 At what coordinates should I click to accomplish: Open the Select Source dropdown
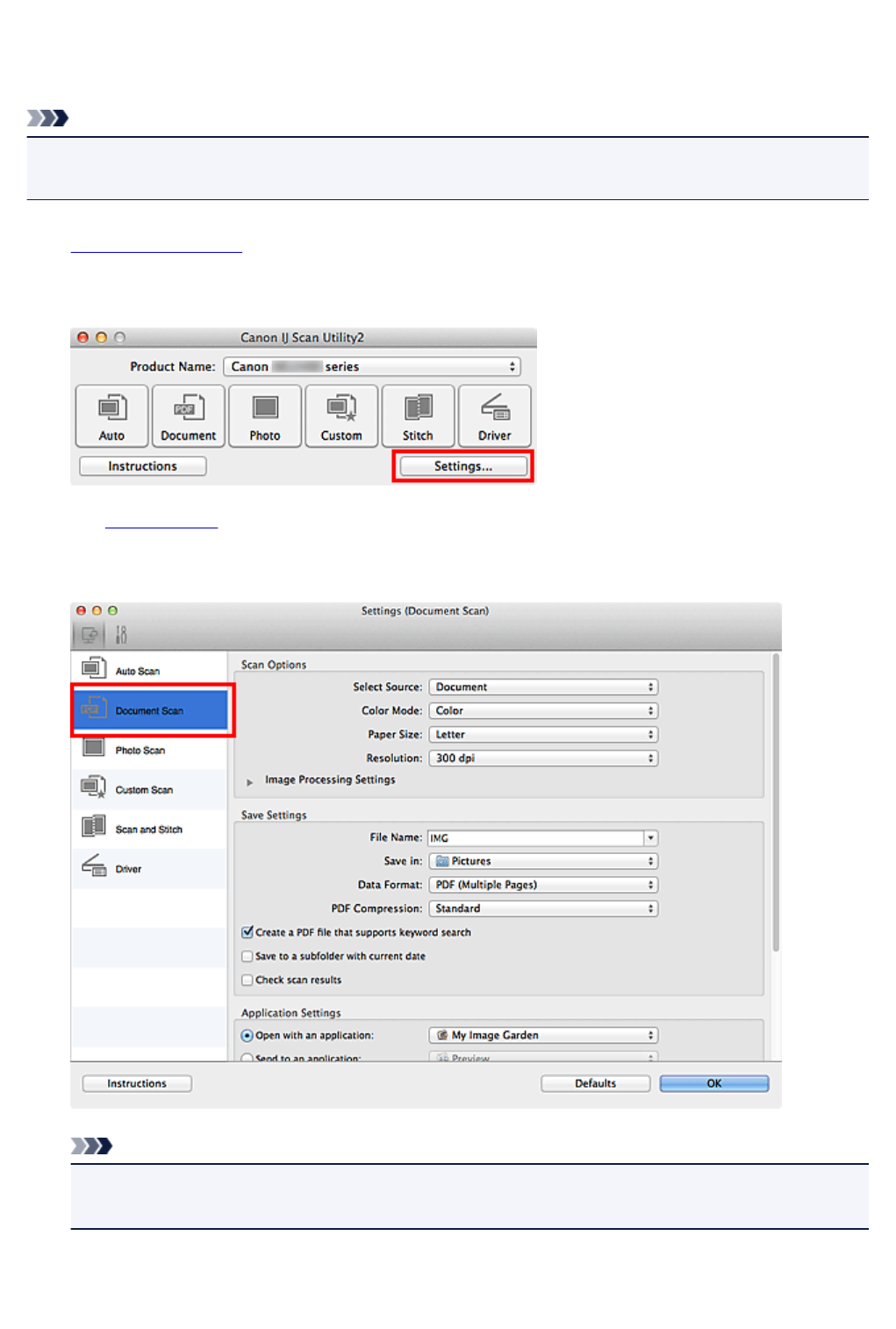543,687
